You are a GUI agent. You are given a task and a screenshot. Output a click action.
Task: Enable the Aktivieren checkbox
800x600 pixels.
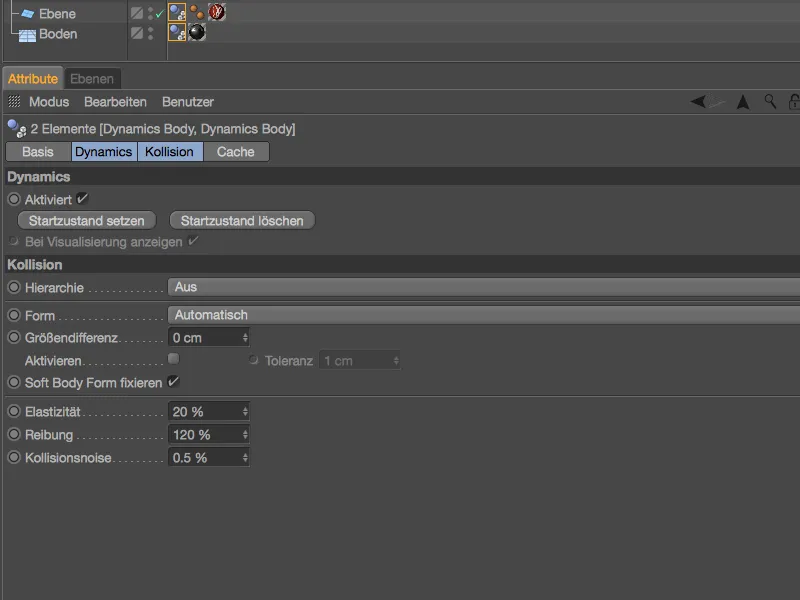[x=173, y=359]
